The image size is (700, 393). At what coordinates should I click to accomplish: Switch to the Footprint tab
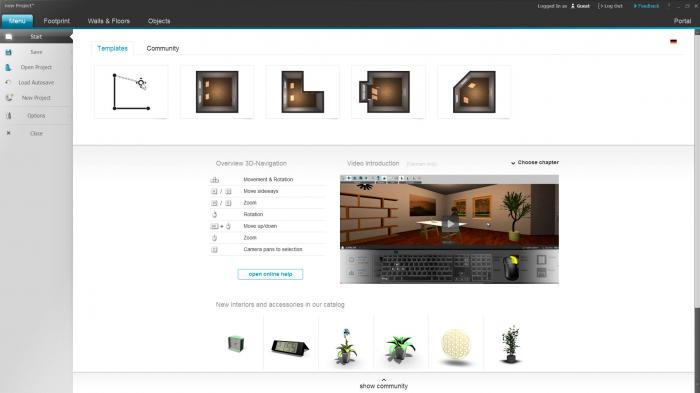pyautogui.click(x=57, y=21)
